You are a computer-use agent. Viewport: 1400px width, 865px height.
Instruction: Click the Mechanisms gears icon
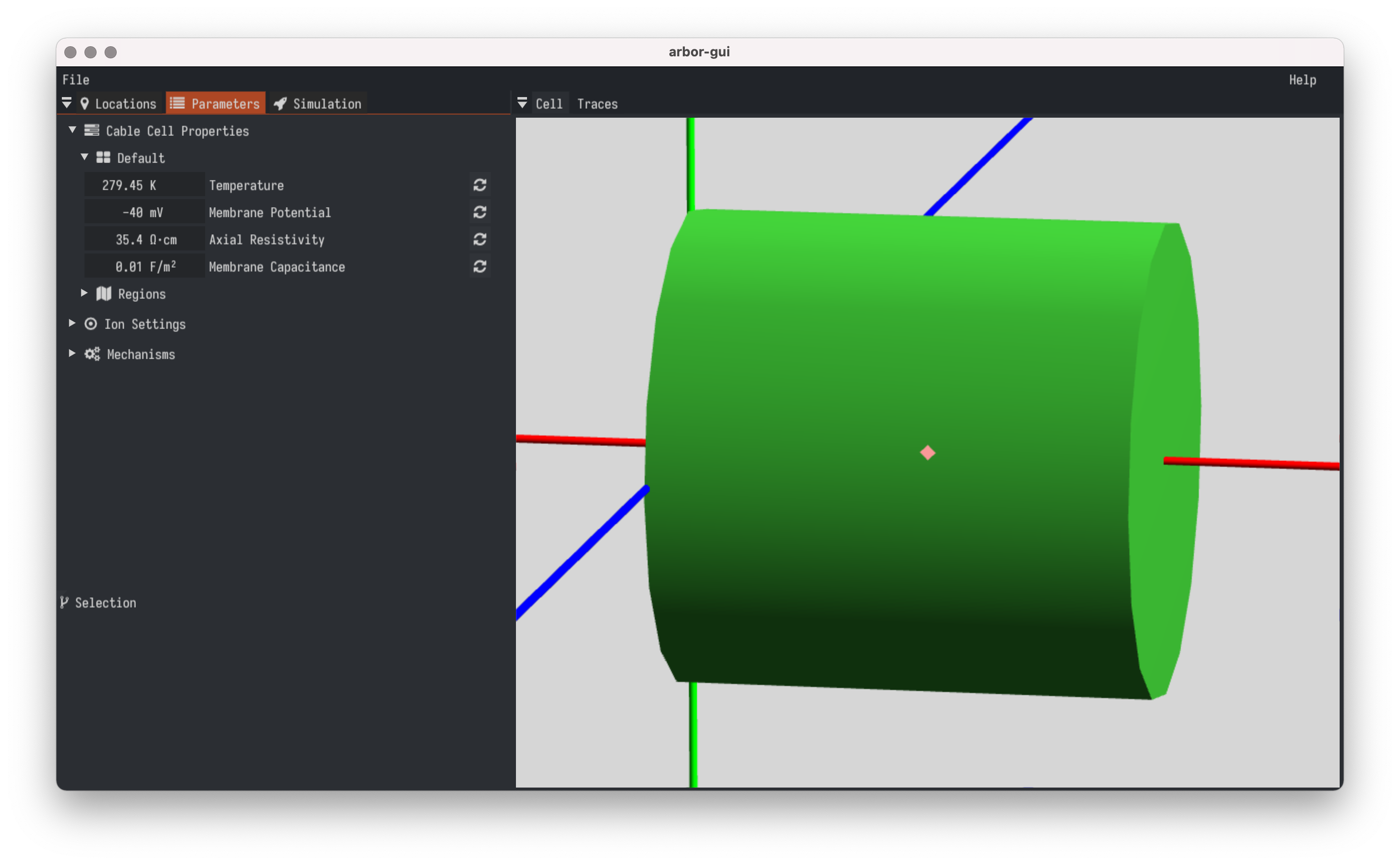pyautogui.click(x=92, y=354)
